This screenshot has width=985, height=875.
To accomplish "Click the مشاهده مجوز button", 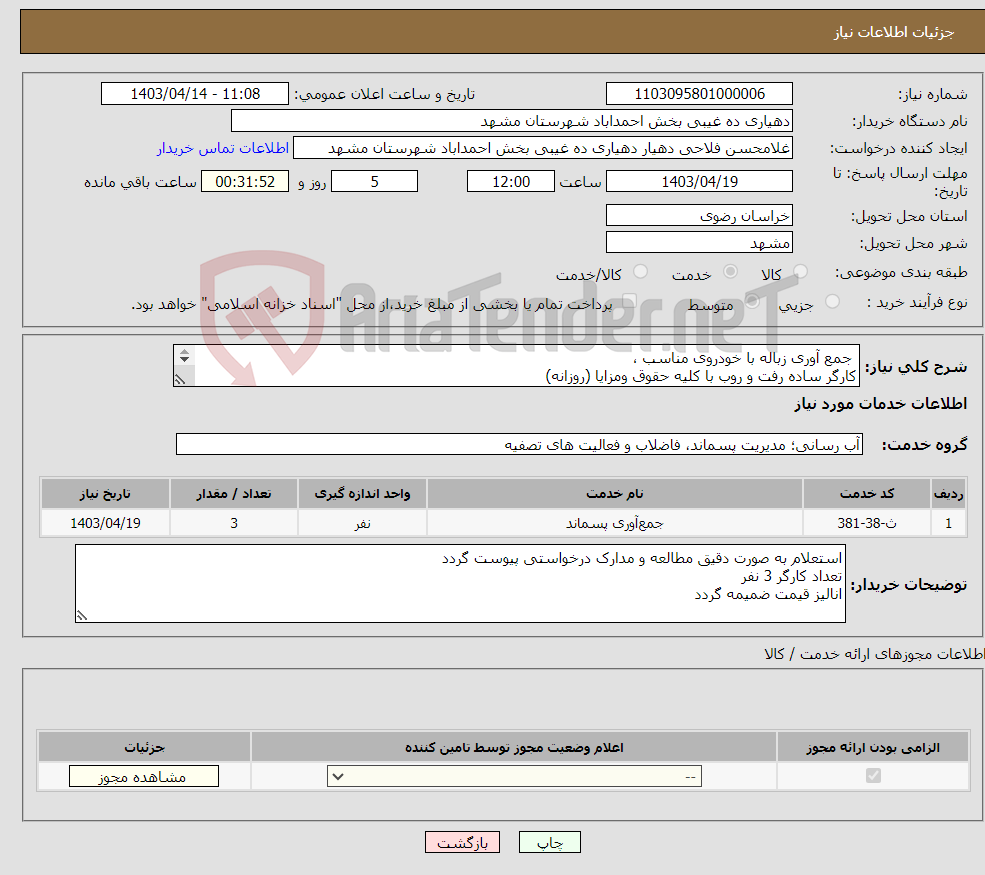I will 144,777.
